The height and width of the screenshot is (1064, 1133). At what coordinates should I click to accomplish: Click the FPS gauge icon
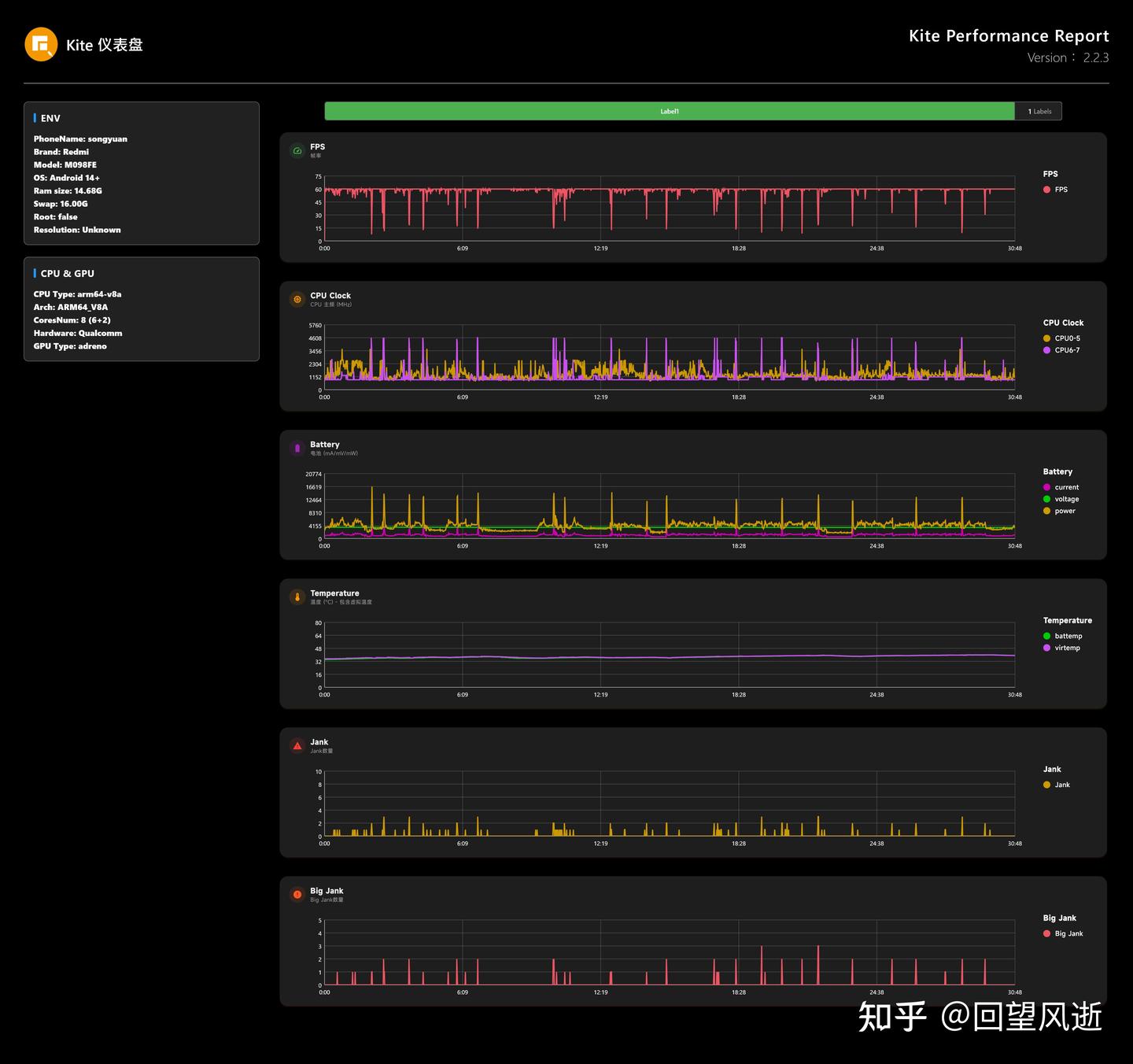(297, 150)
